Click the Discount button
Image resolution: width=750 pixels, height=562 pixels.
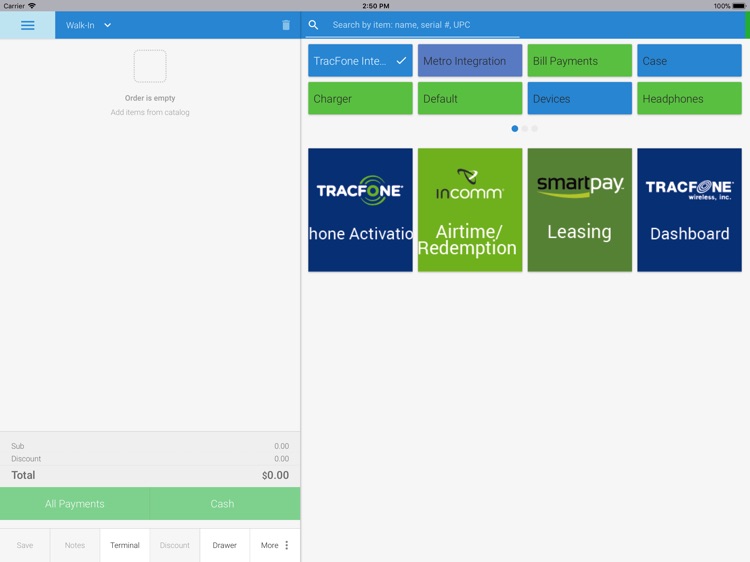175,545
